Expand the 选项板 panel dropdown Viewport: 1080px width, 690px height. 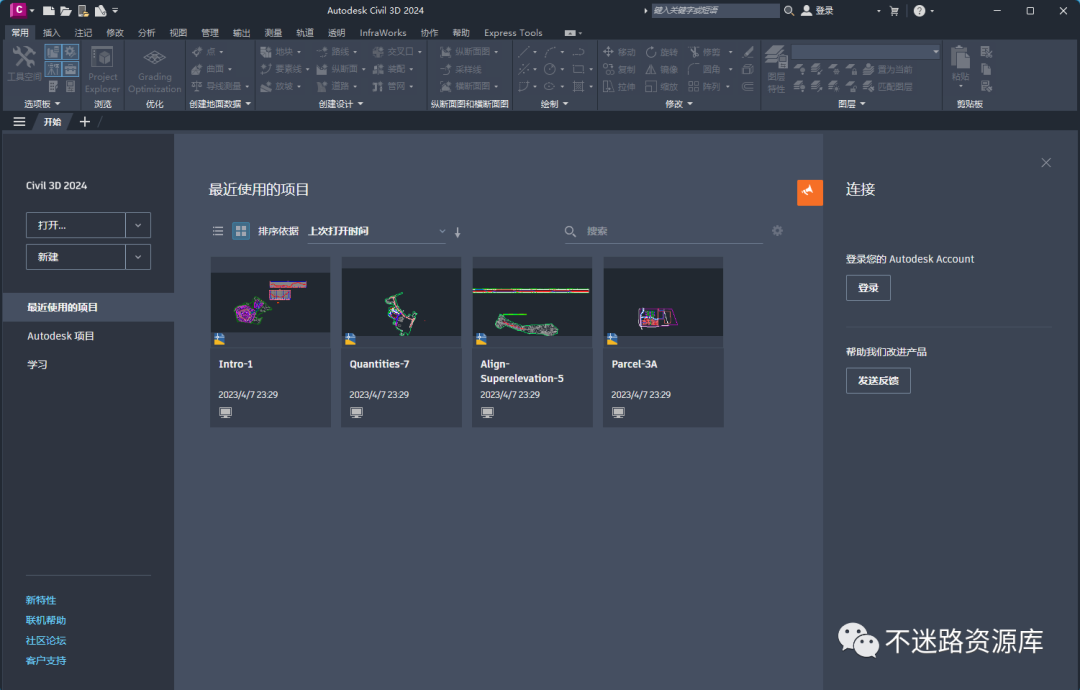42,104
